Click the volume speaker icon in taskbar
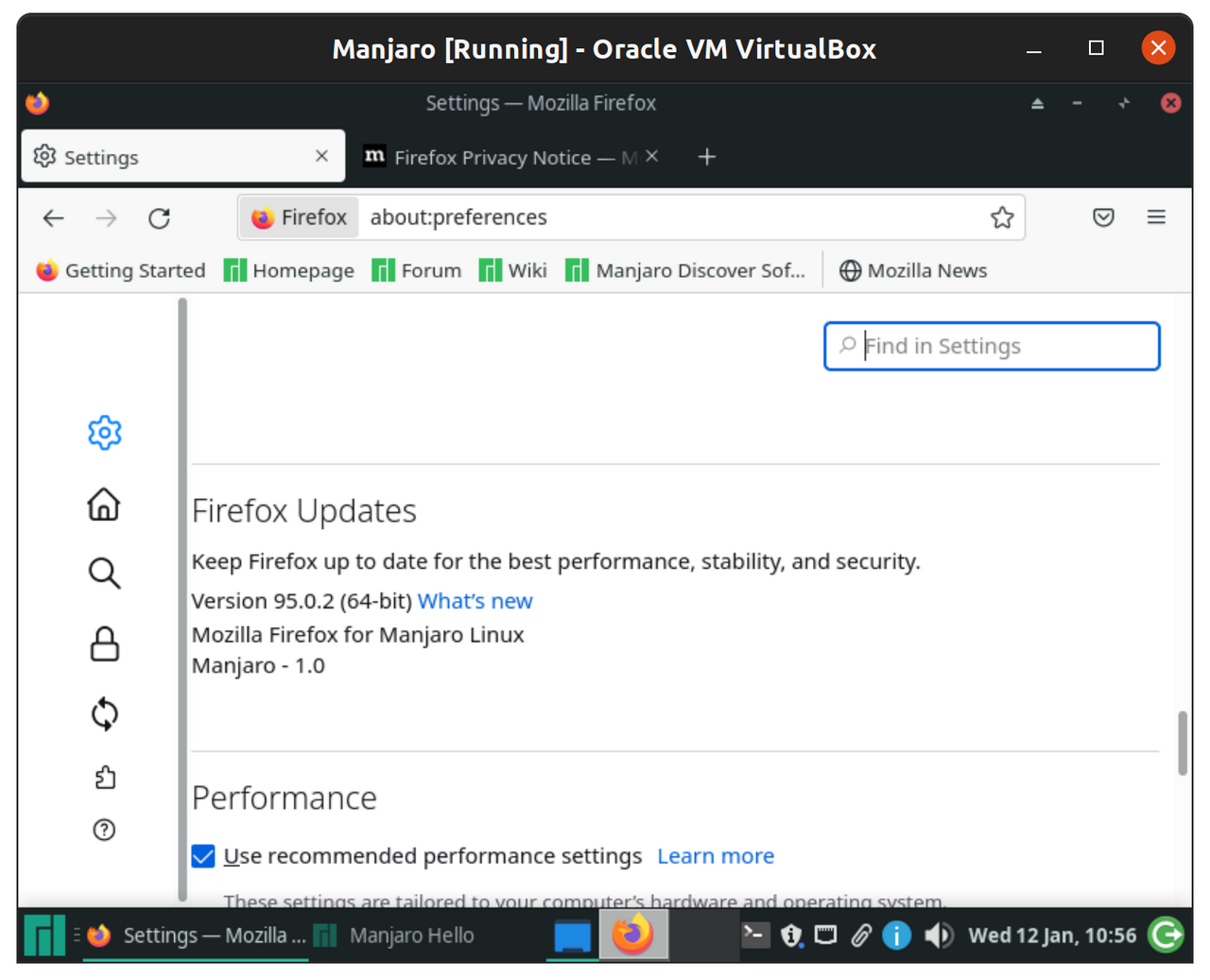Screen dimensions: 1210x980 (x=938, y=936)
